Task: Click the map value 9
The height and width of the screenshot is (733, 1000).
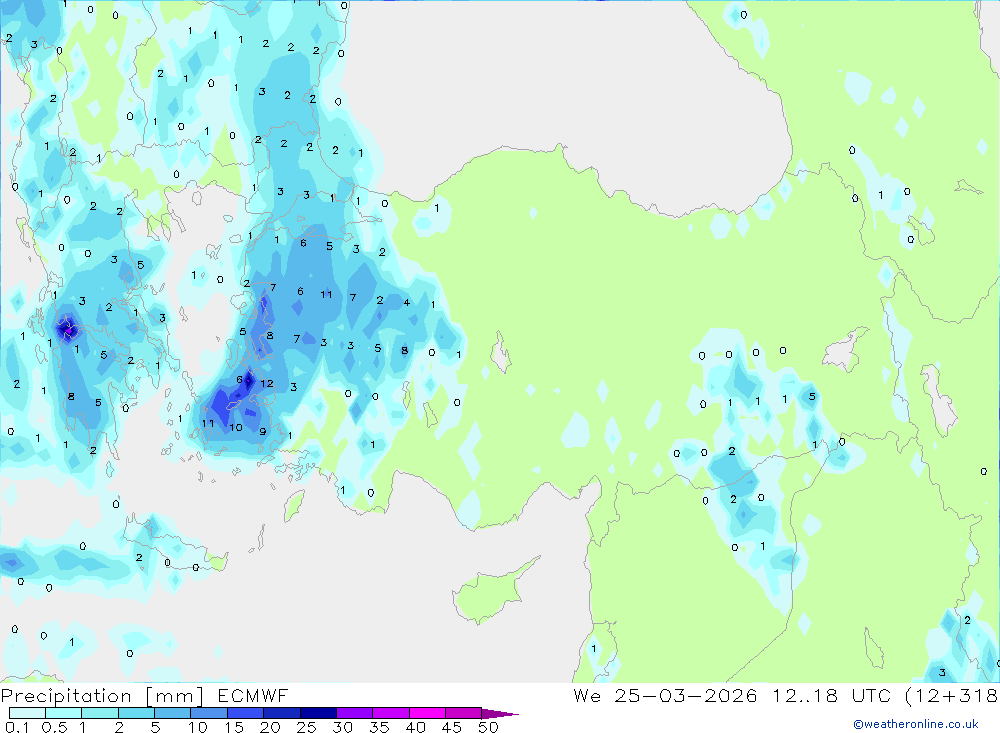Action: click(x=263, y=432)
